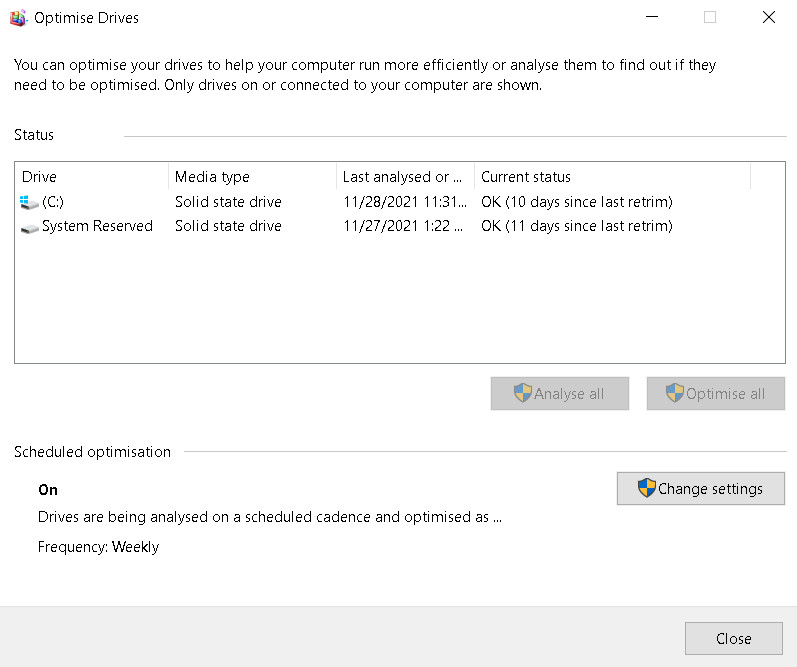The width and height of the screenshot is (797, 667).
Task: Click the Optimise Drives title bar icon
Action: (x=18, y=17)
